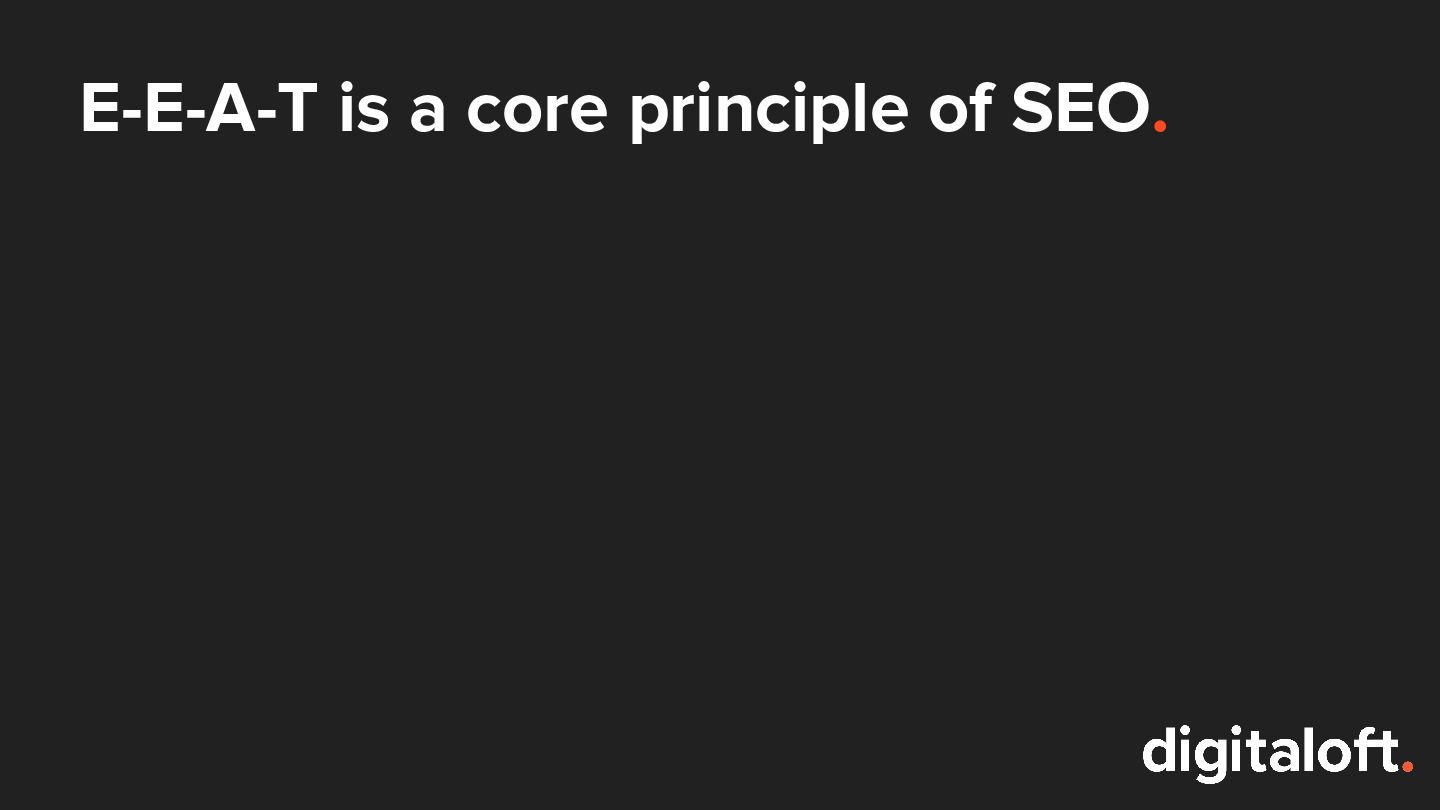
Task: Click the digitaloft logo
Action: (1278, 754)
